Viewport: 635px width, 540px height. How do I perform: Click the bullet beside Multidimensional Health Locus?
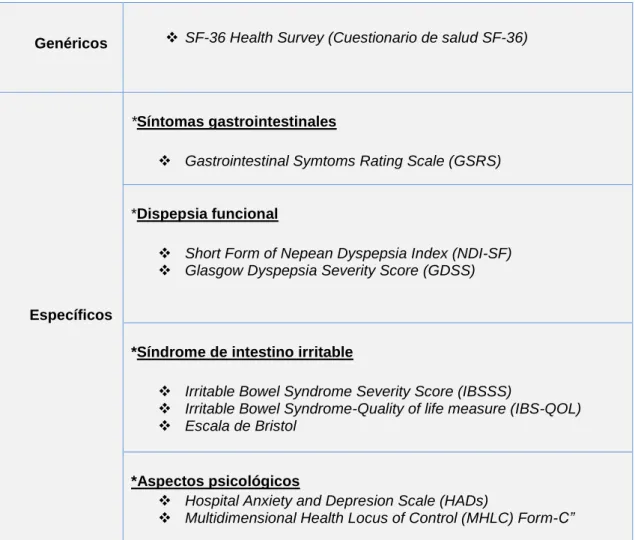tap(164, 518)
